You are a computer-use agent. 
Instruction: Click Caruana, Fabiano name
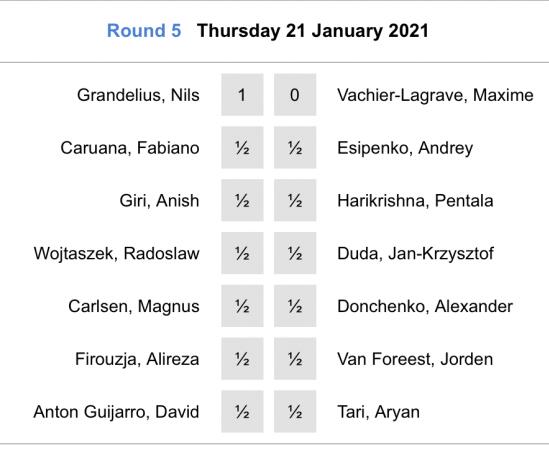click(x=130, y=148)
